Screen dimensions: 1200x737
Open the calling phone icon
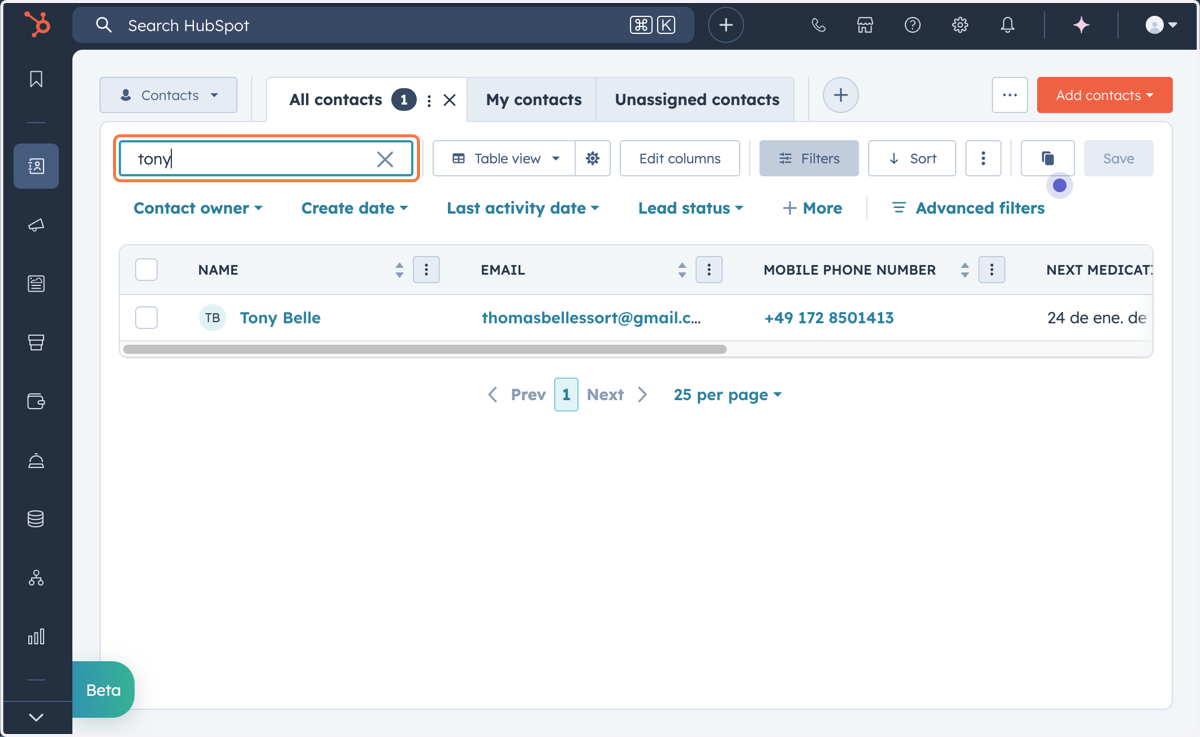818,25
